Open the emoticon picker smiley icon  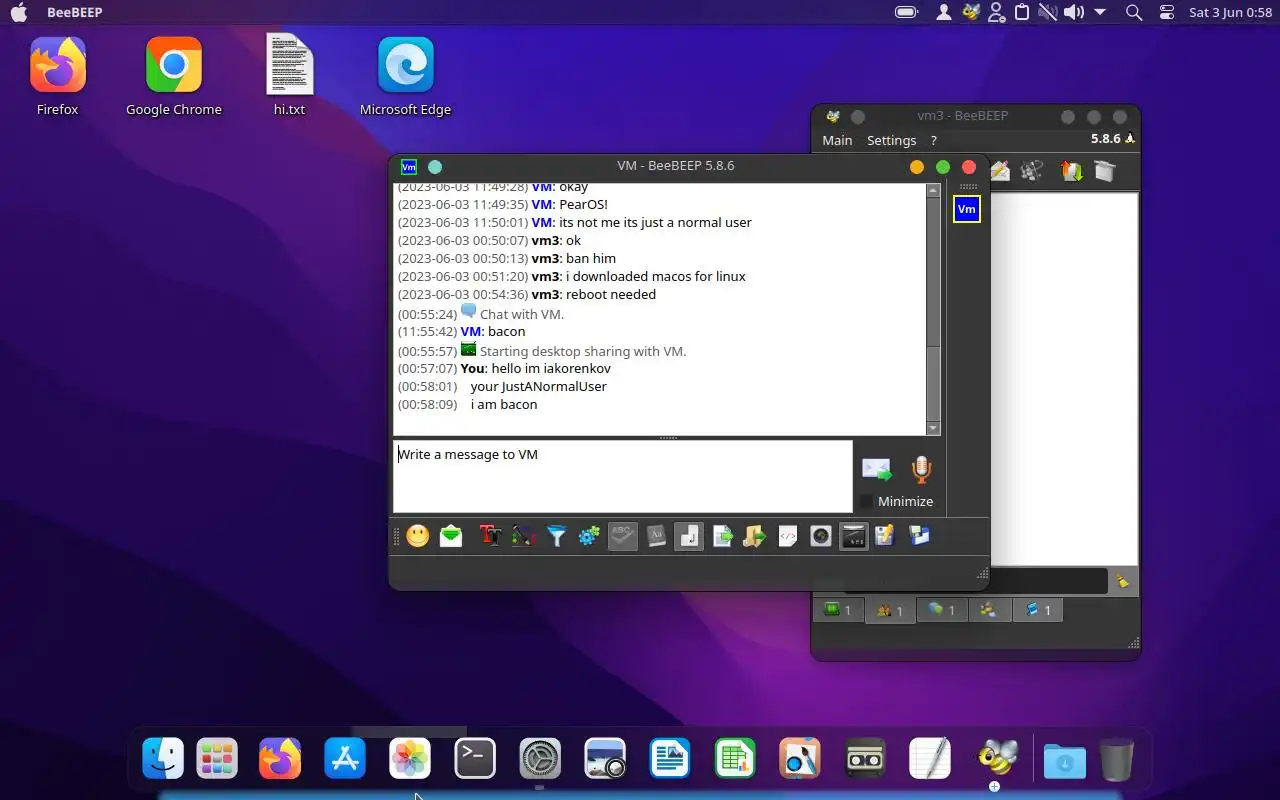pyautogui.click(x=418, y=536)
